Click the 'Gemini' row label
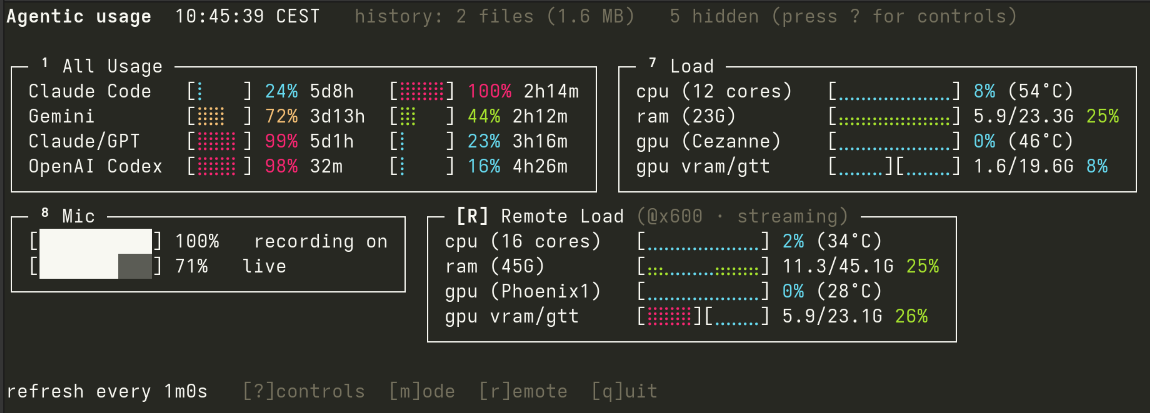 pyautogui.click(x=62, y=117)
